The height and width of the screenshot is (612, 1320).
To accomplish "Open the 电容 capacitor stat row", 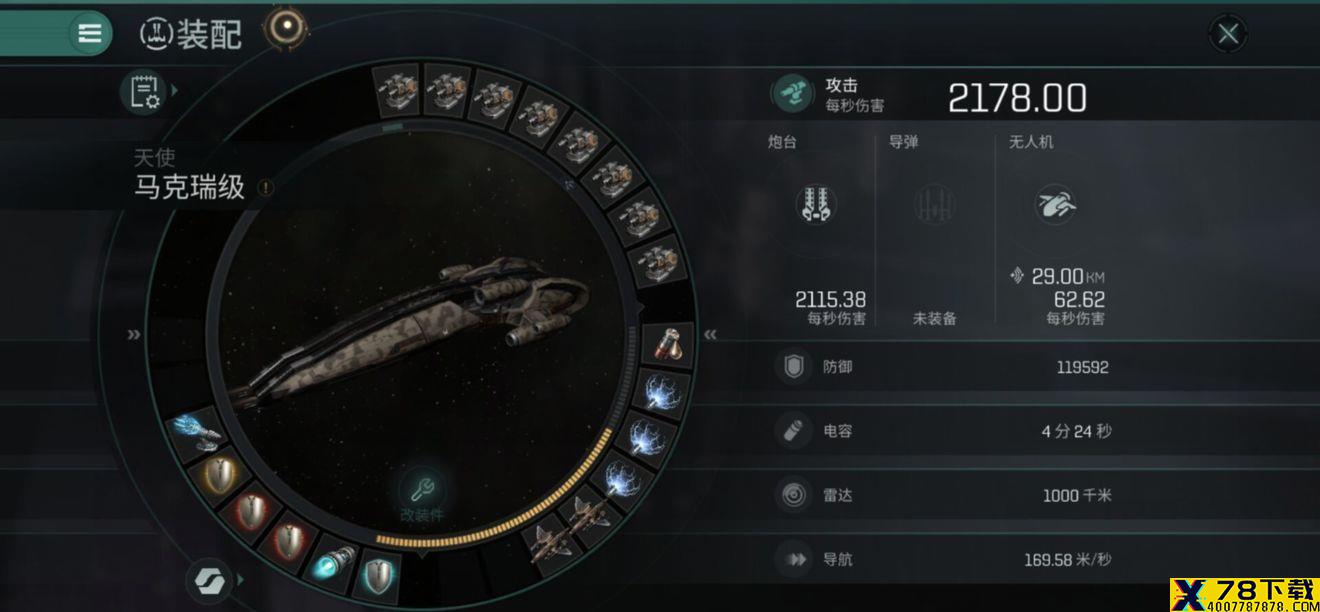I will pos(1044,431).
